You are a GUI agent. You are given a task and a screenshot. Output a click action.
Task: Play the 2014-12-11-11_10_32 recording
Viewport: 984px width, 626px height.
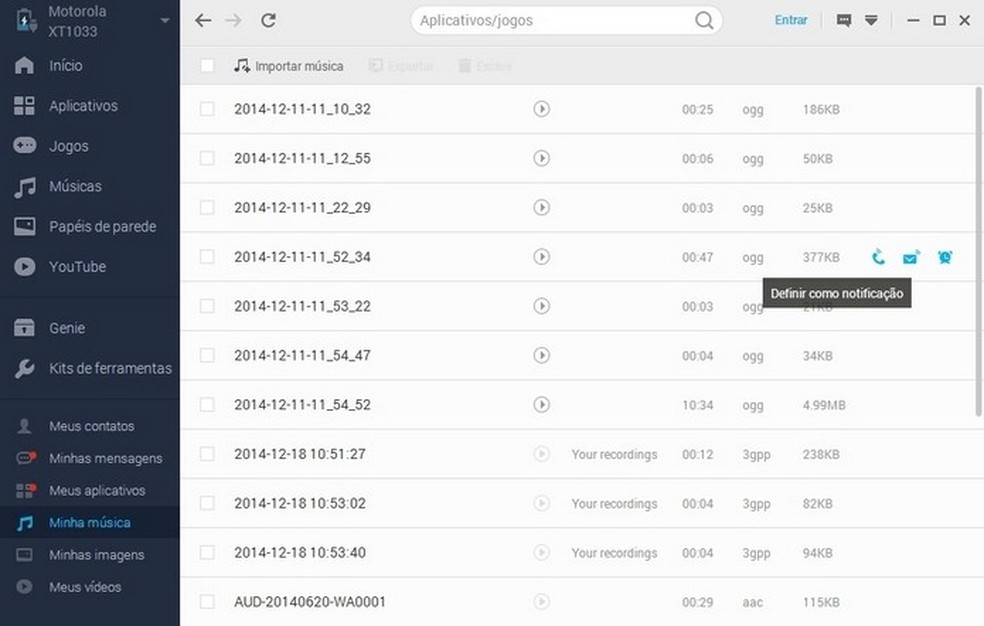(x=542, y=109)
